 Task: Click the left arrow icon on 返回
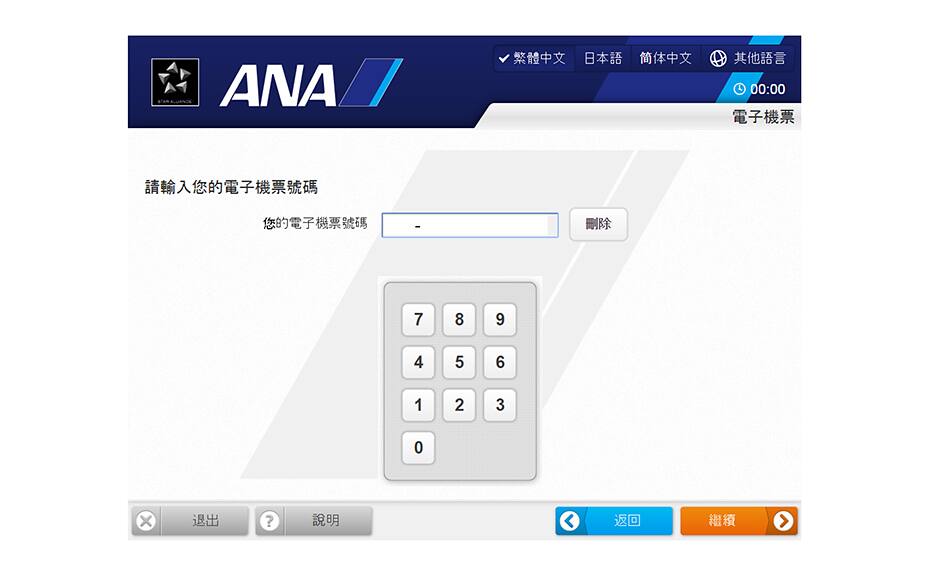pyautogui.click(x=570, y=521)
